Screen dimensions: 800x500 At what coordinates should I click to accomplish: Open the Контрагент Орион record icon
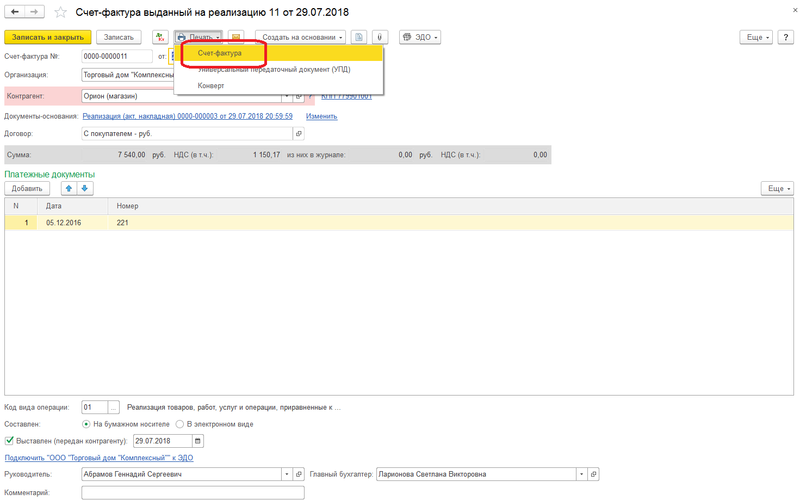tap(299, 96)
